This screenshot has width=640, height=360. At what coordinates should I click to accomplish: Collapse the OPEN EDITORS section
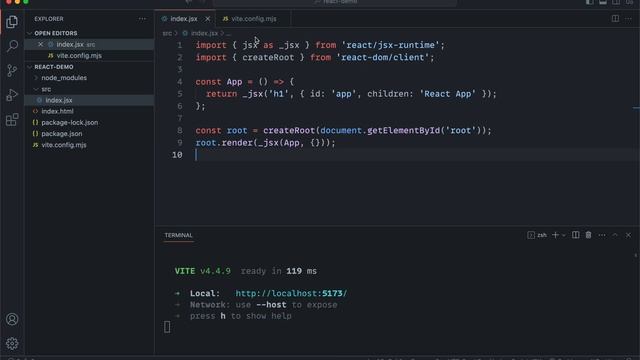(56, 33)
